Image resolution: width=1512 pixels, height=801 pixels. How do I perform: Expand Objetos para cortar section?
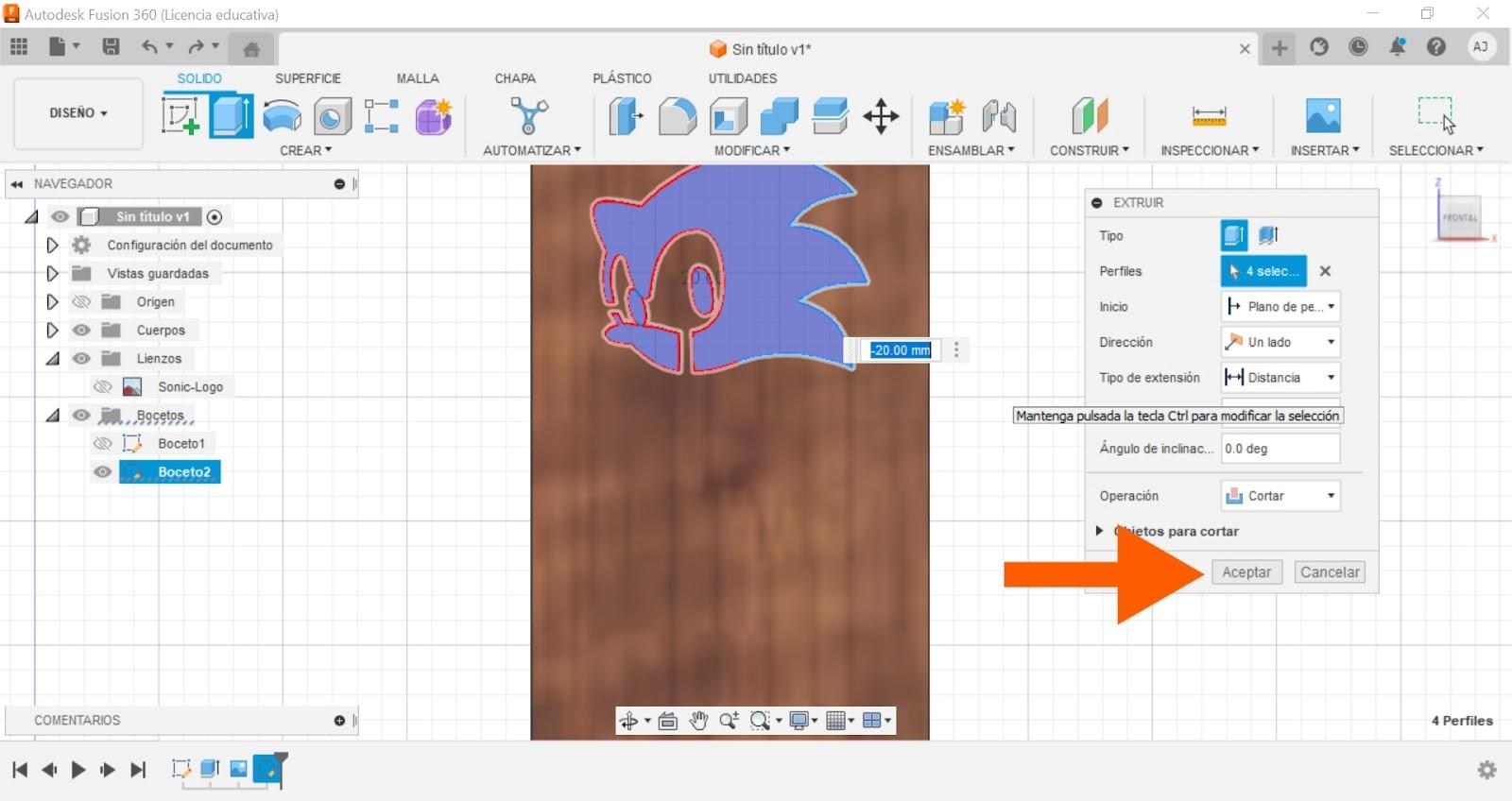point(1099,531)
